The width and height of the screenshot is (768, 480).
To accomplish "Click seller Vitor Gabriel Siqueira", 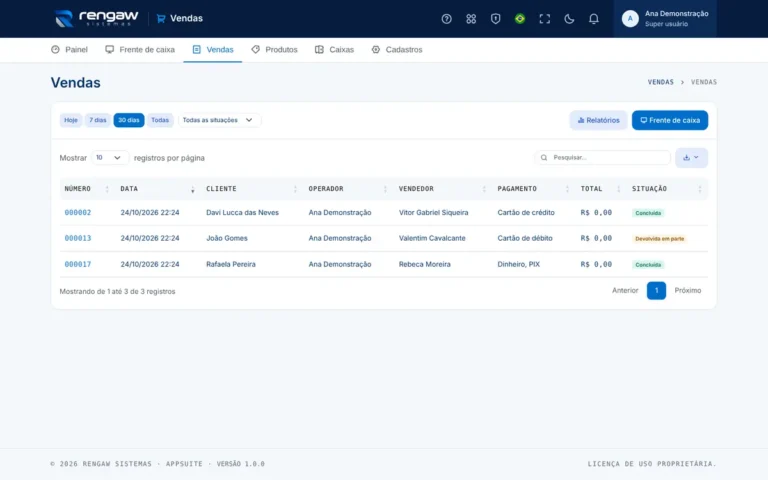I will pyautogui.click(x=433, y=213).
